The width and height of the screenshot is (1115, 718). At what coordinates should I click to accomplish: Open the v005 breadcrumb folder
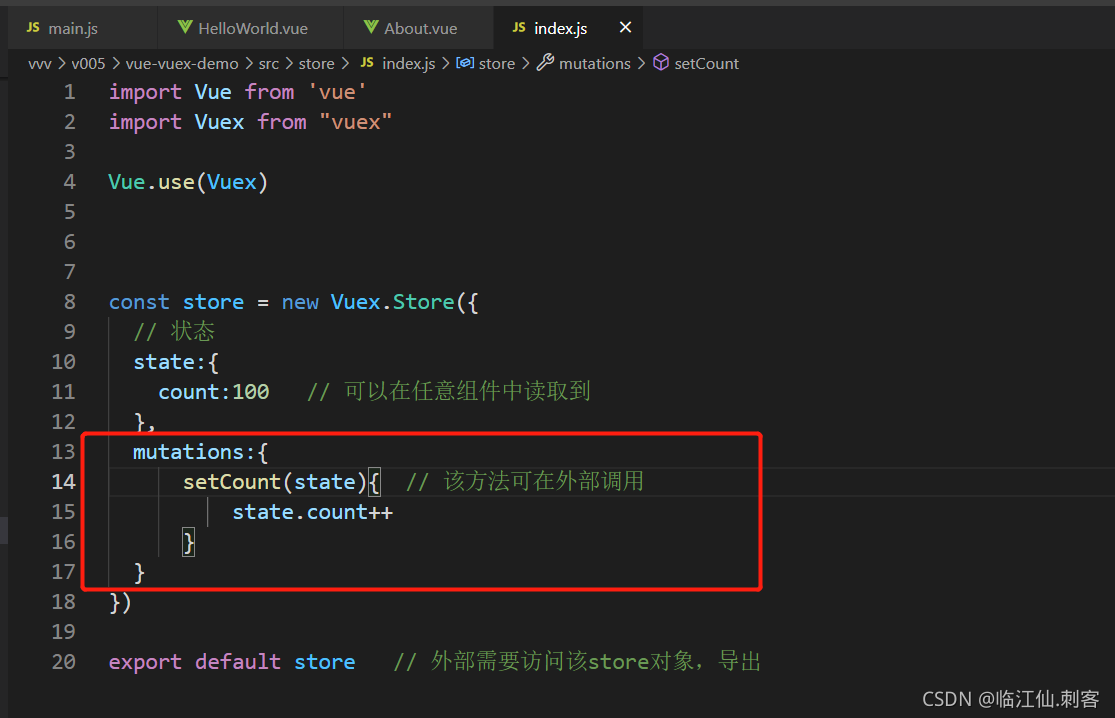(88, 64)
